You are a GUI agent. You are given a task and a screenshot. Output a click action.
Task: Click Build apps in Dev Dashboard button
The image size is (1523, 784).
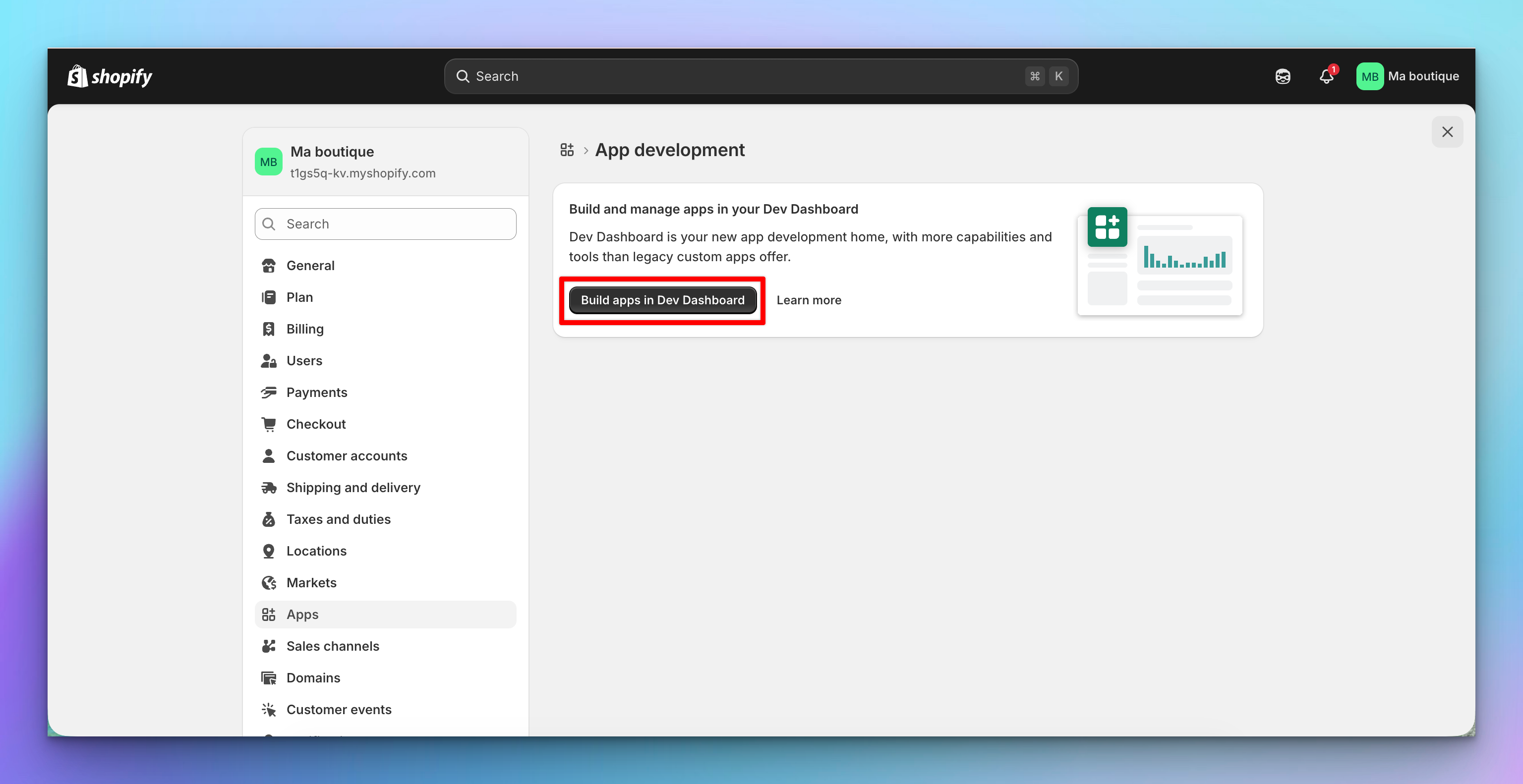(x=662, y=300)
